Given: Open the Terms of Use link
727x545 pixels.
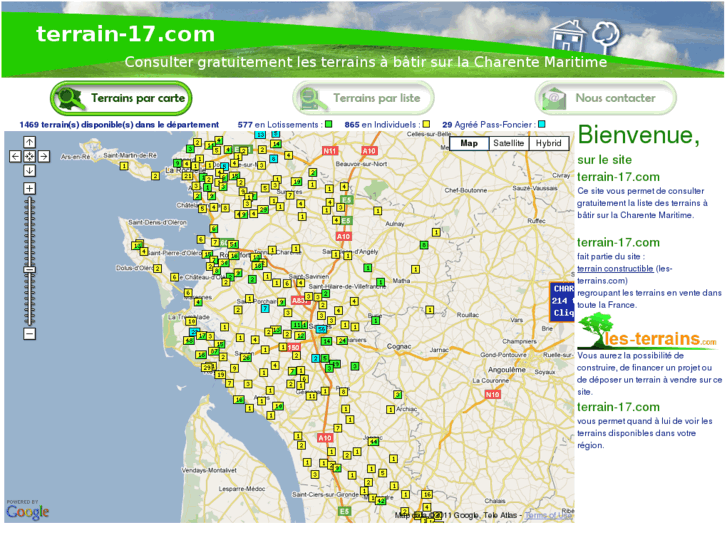Looking at the screenshot, I should (548, 515).
